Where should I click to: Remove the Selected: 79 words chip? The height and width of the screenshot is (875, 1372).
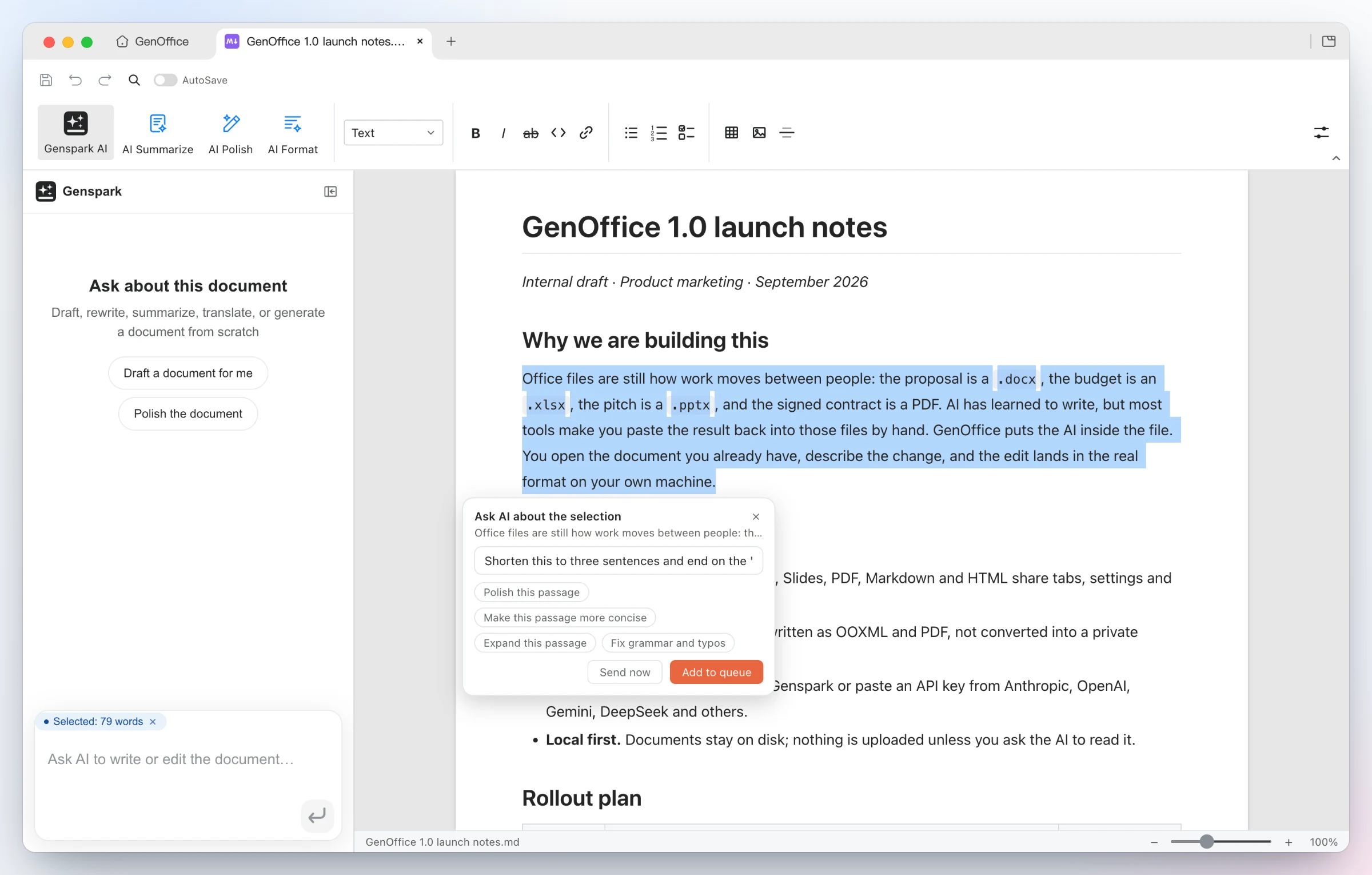pyautogui.click(x=153, y=722)
